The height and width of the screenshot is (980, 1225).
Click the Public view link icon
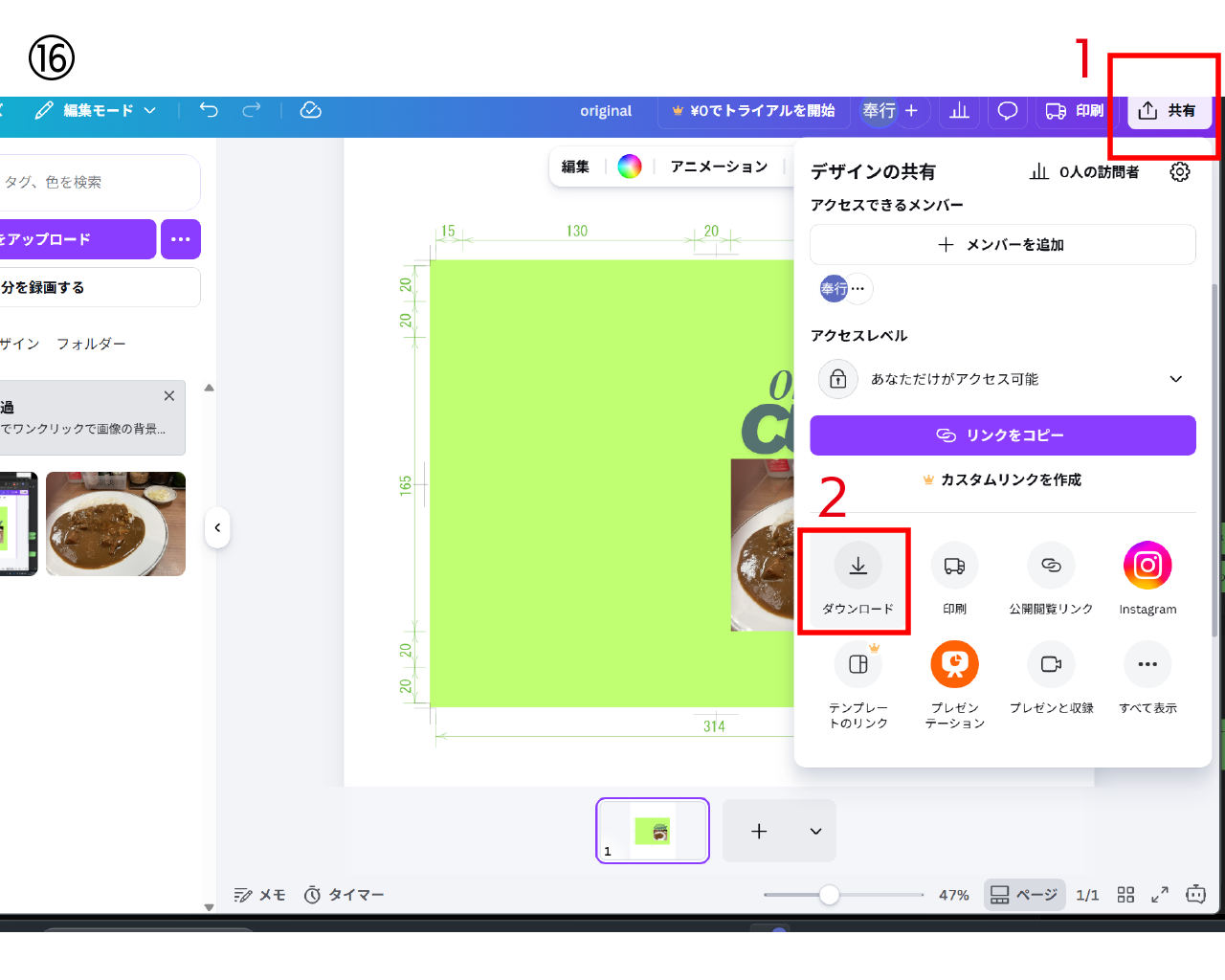click(x=1050, y=567)
